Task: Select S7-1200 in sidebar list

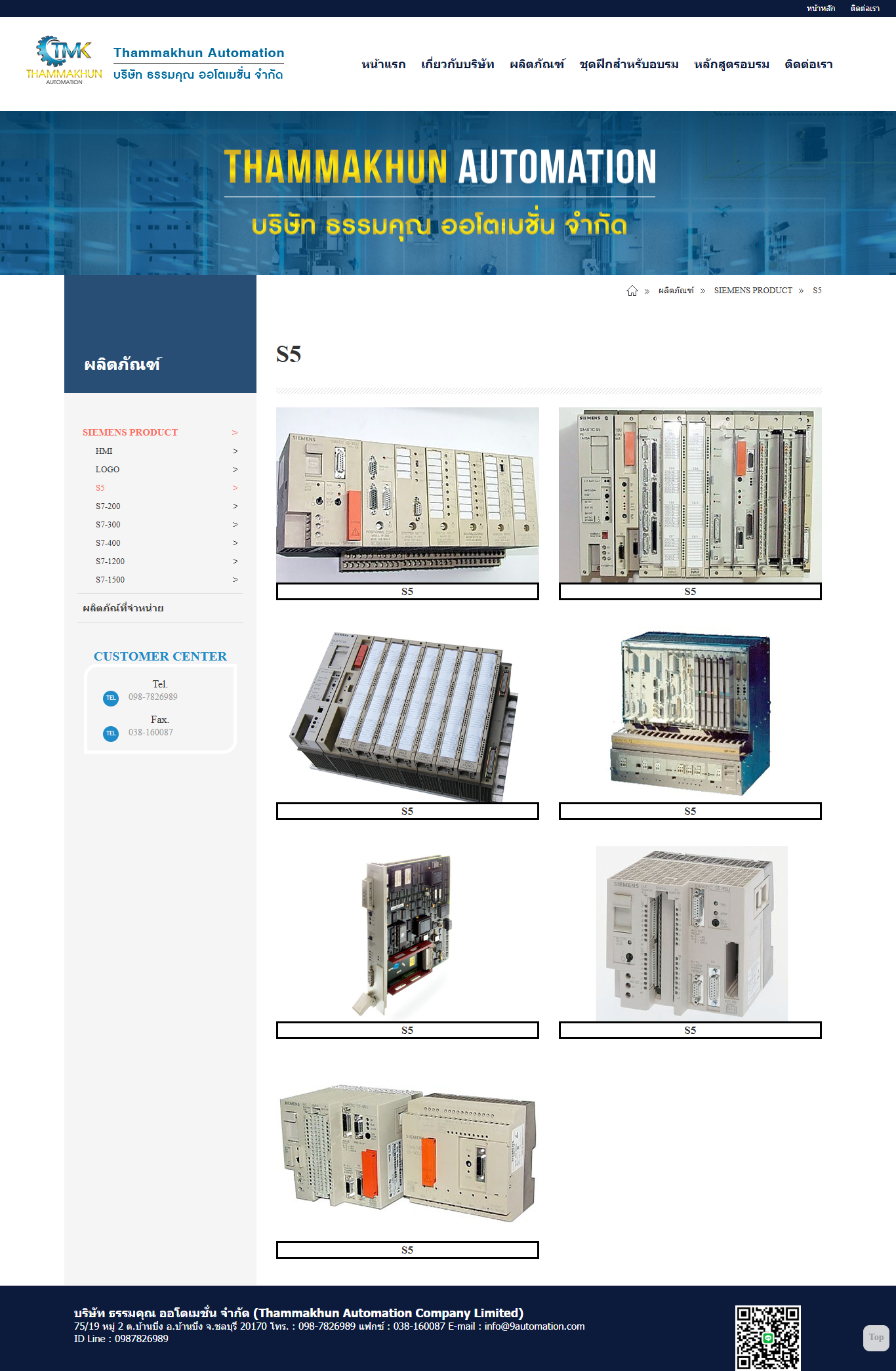Action: pyautogui.click(x=110, y=562)
